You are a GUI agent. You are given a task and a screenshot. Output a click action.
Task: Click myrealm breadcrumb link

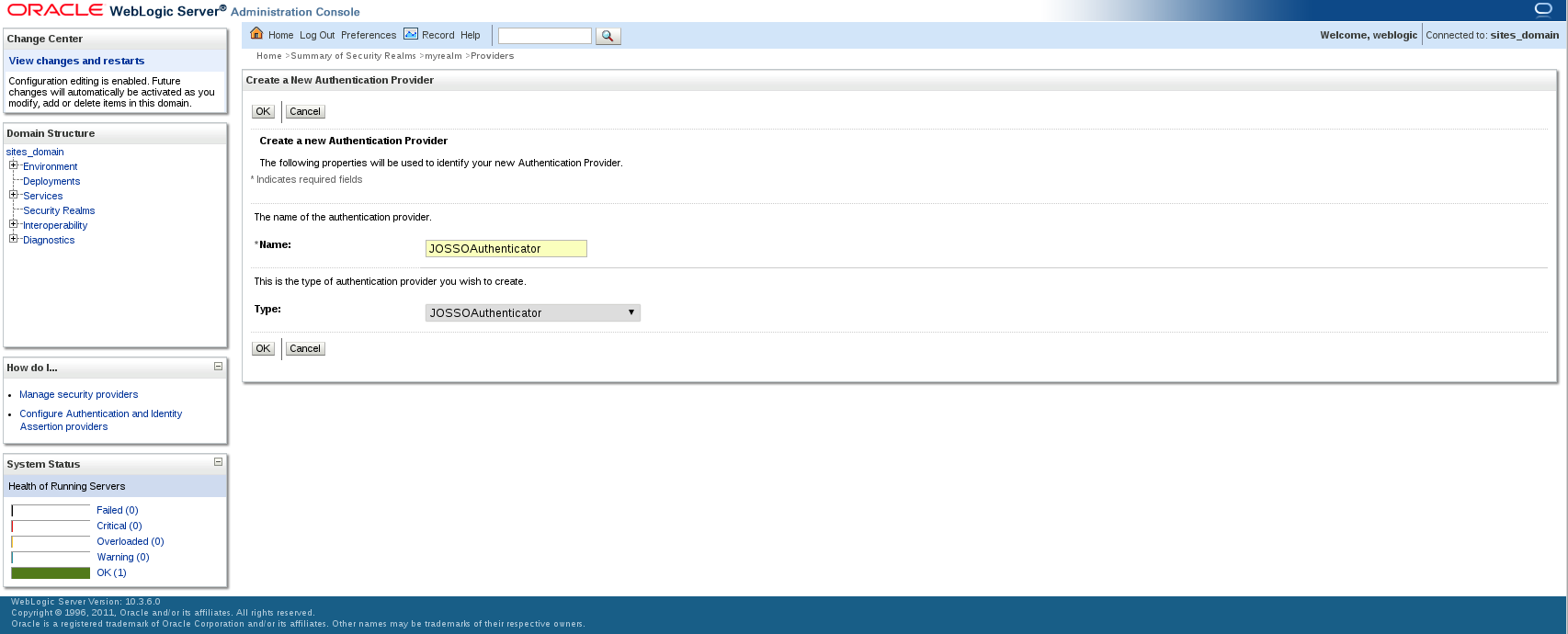click(x=443, y=56)
